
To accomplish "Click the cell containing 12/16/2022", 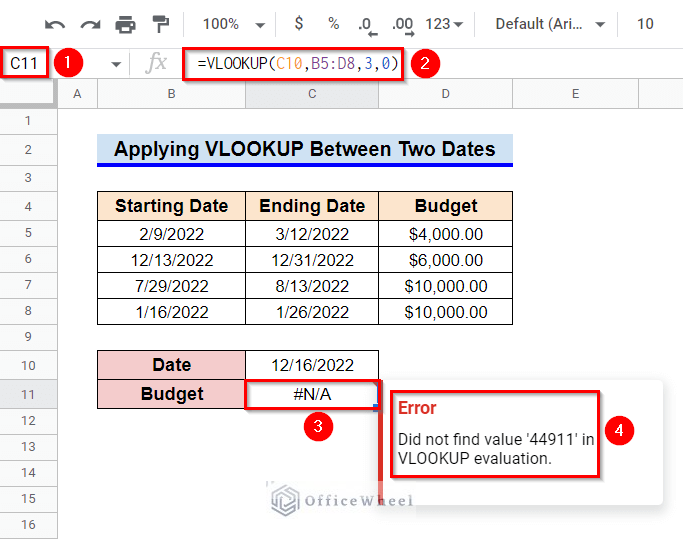I will (x=312, y=365).
